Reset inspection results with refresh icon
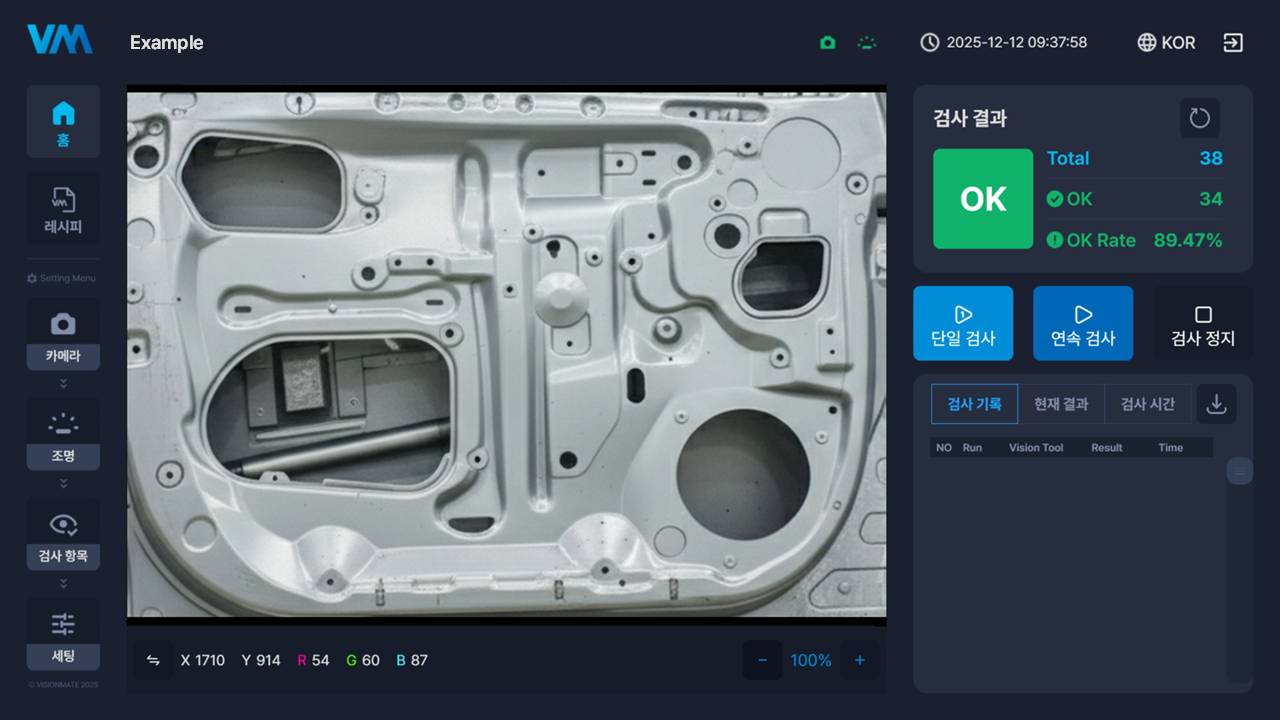This screenshot has height=720, width=1280. pos(1199,119)
